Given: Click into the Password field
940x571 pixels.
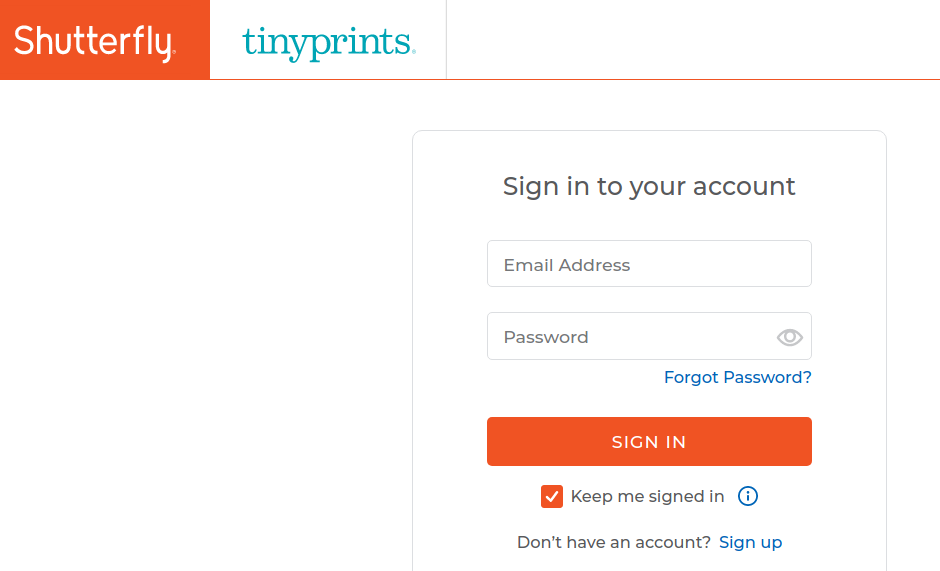Looking at the screenshot, I should pyautogui.click(x=630, y=337).
